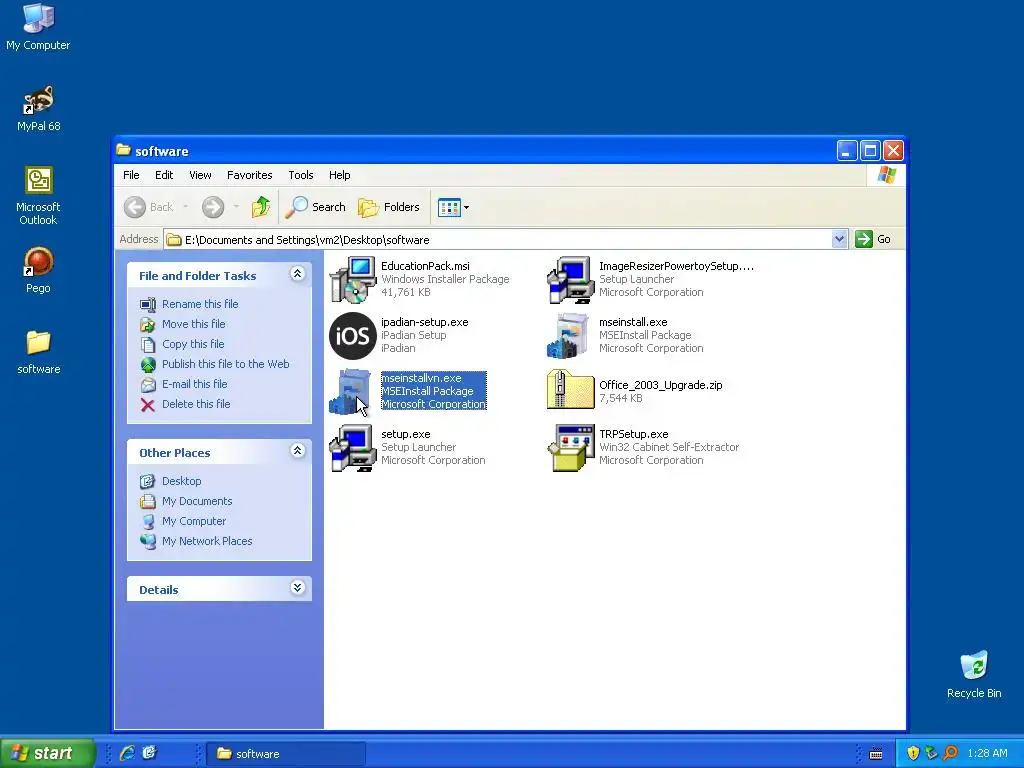This screenshot has height=768, width=1024.
Task: Click Move this file
Action: point(193,324)
